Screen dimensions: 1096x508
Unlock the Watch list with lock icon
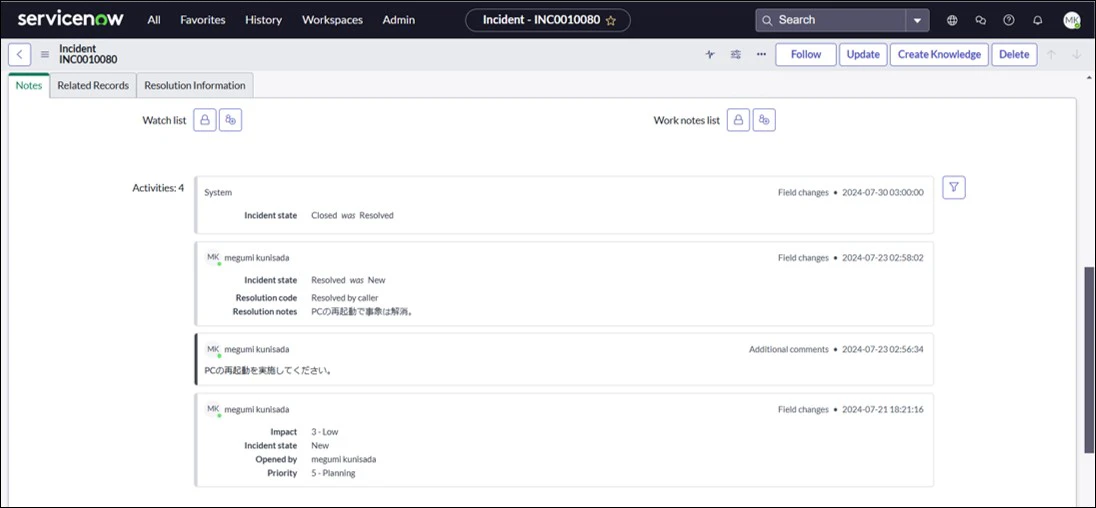click(x=205, y=120)
